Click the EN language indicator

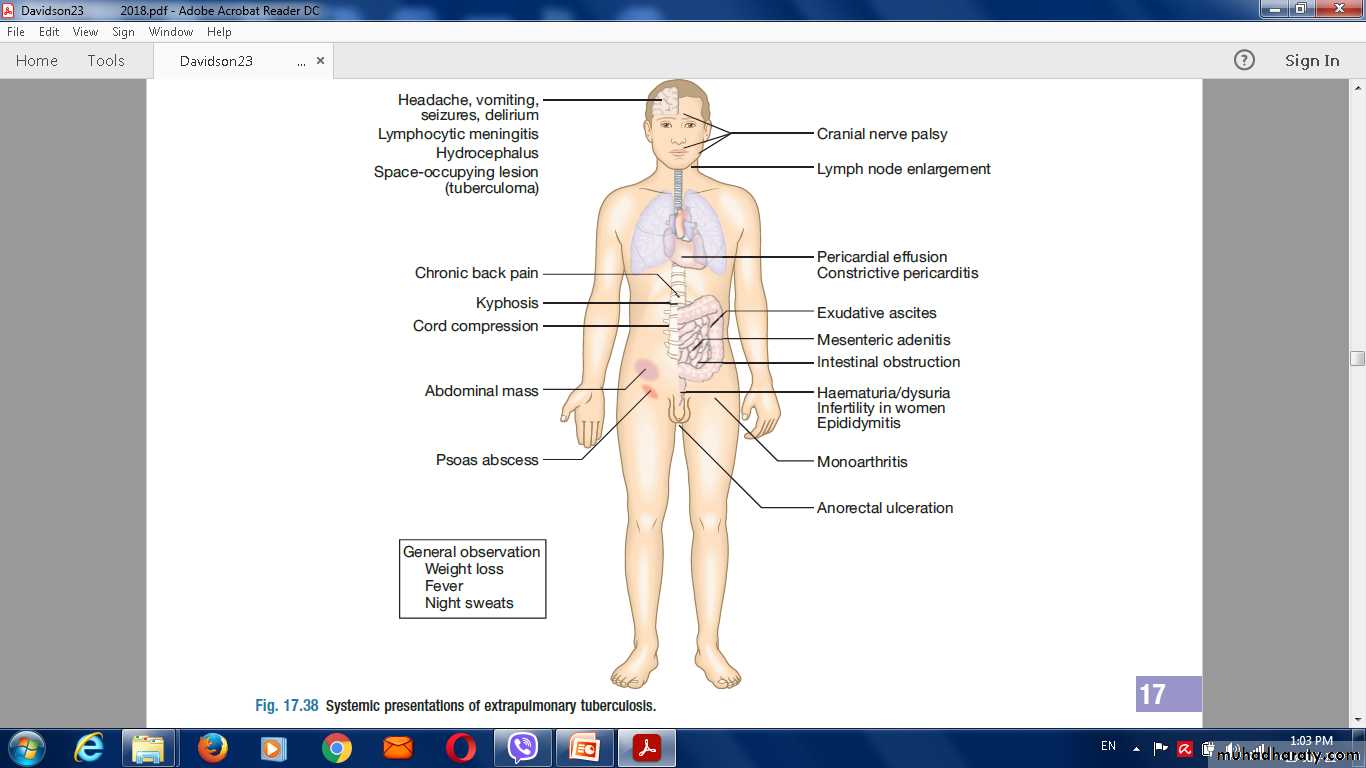tap(1108, 746)
